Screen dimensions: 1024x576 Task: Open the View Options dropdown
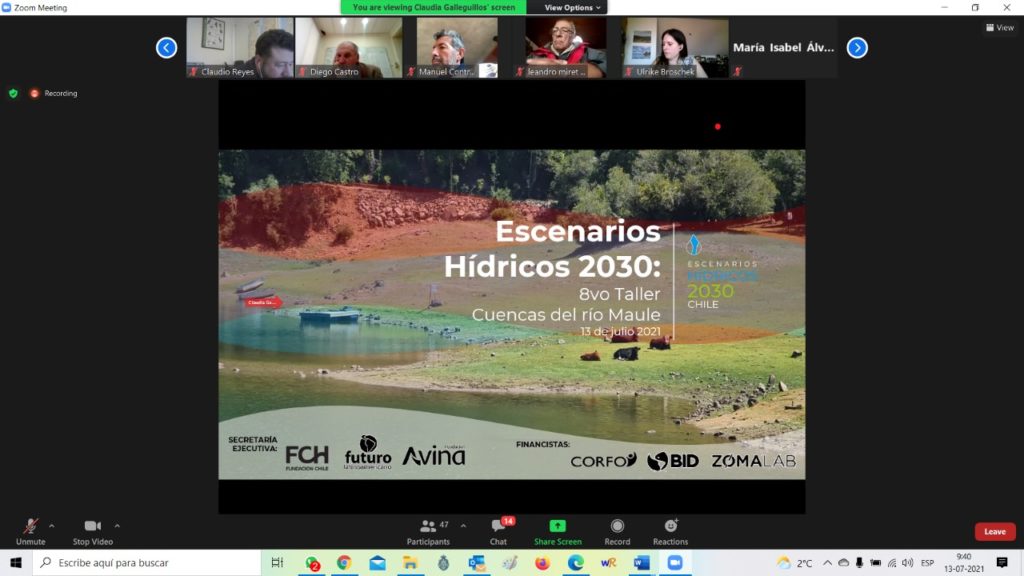click(574, 7)
